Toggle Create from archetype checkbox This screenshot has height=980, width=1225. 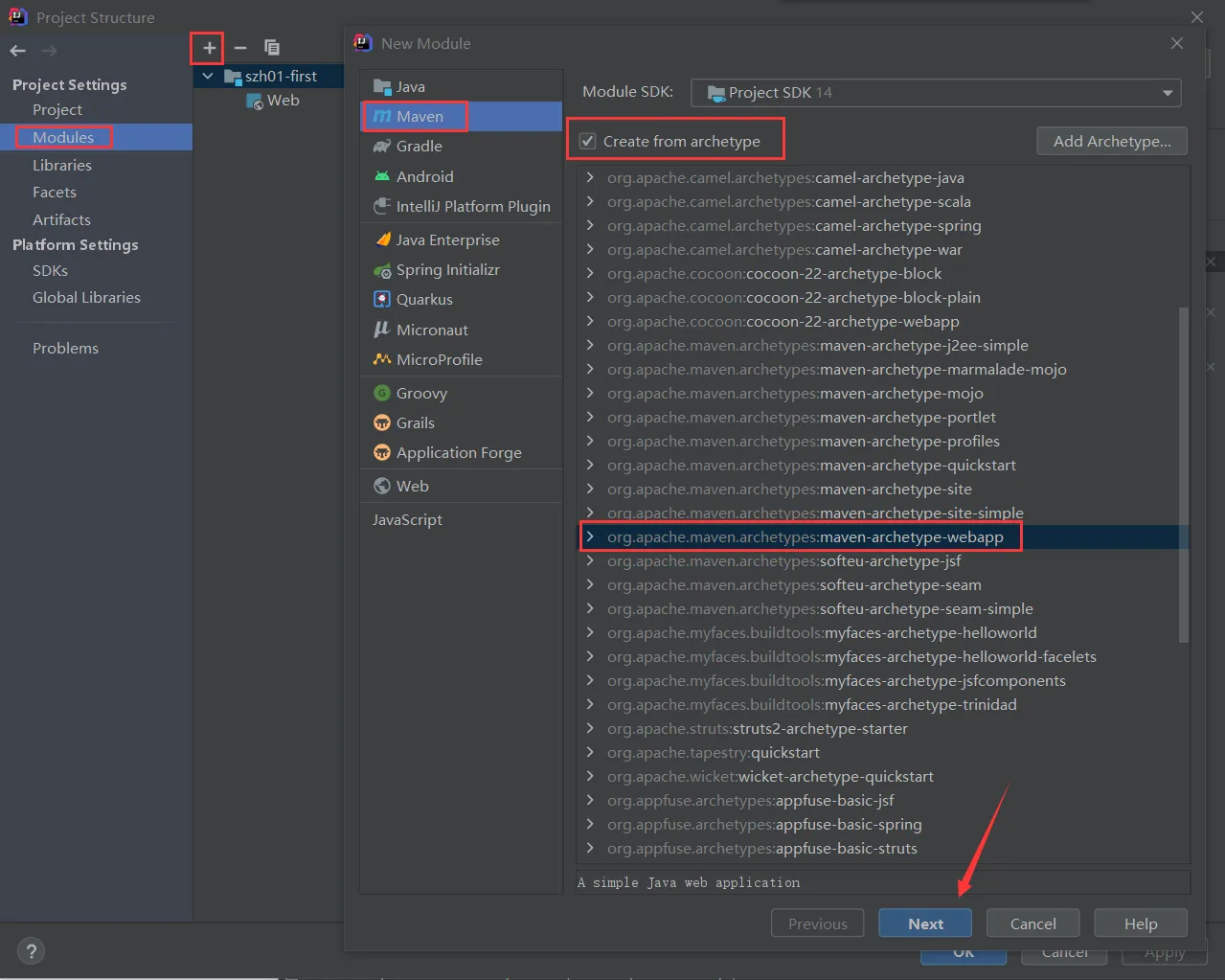tap(588, 141)
